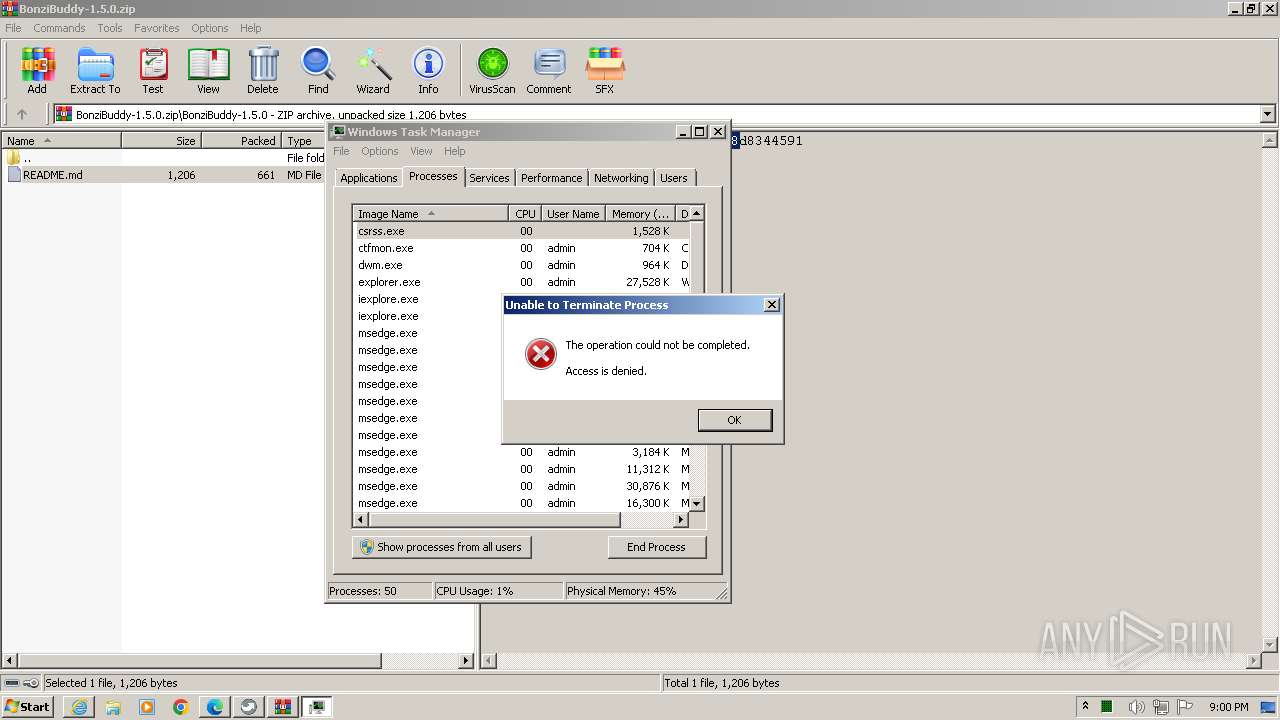The height and width of the screenshot is (720, 1280).
Task: Open Internet Explorer from the taskbar
Action: click(79, 707)
